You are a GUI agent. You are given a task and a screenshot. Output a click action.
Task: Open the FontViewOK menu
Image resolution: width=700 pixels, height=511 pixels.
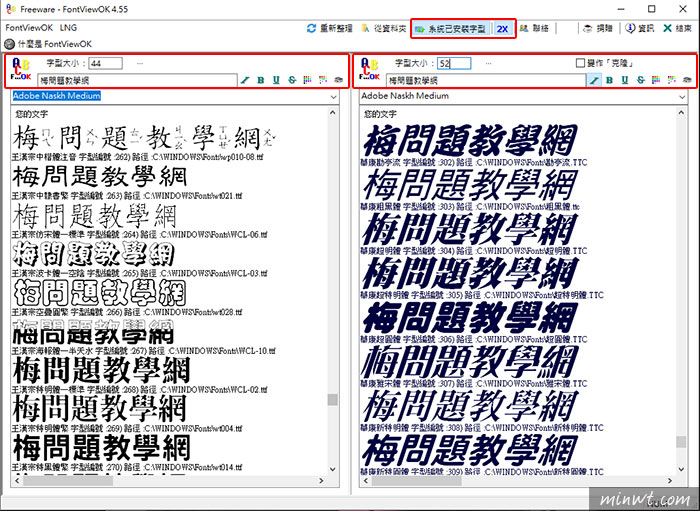click(x=29, y=28)
